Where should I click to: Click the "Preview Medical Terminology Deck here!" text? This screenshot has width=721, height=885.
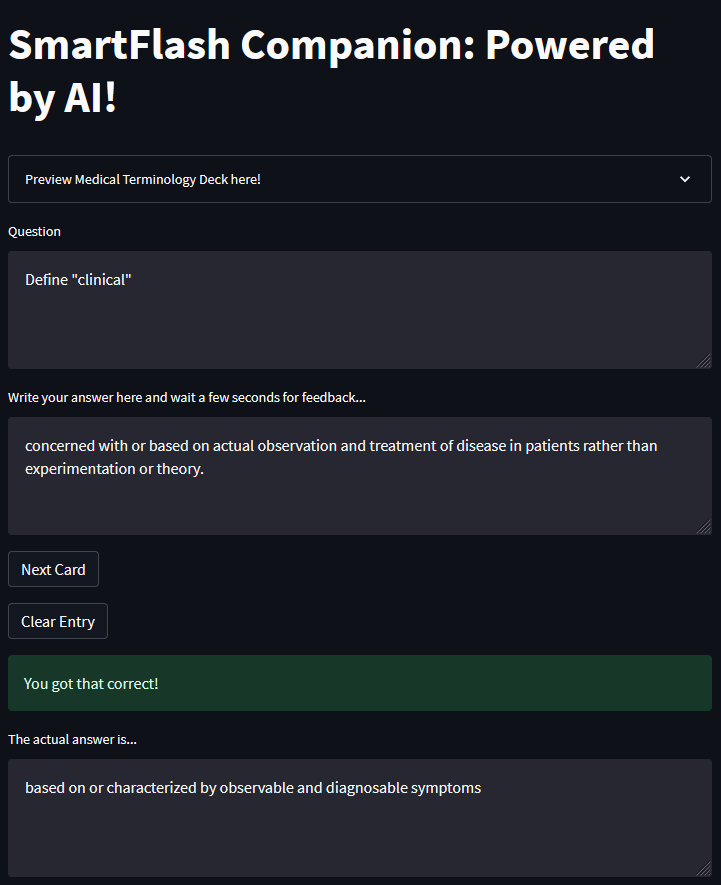pyautogui.click(x=143, y=179)
